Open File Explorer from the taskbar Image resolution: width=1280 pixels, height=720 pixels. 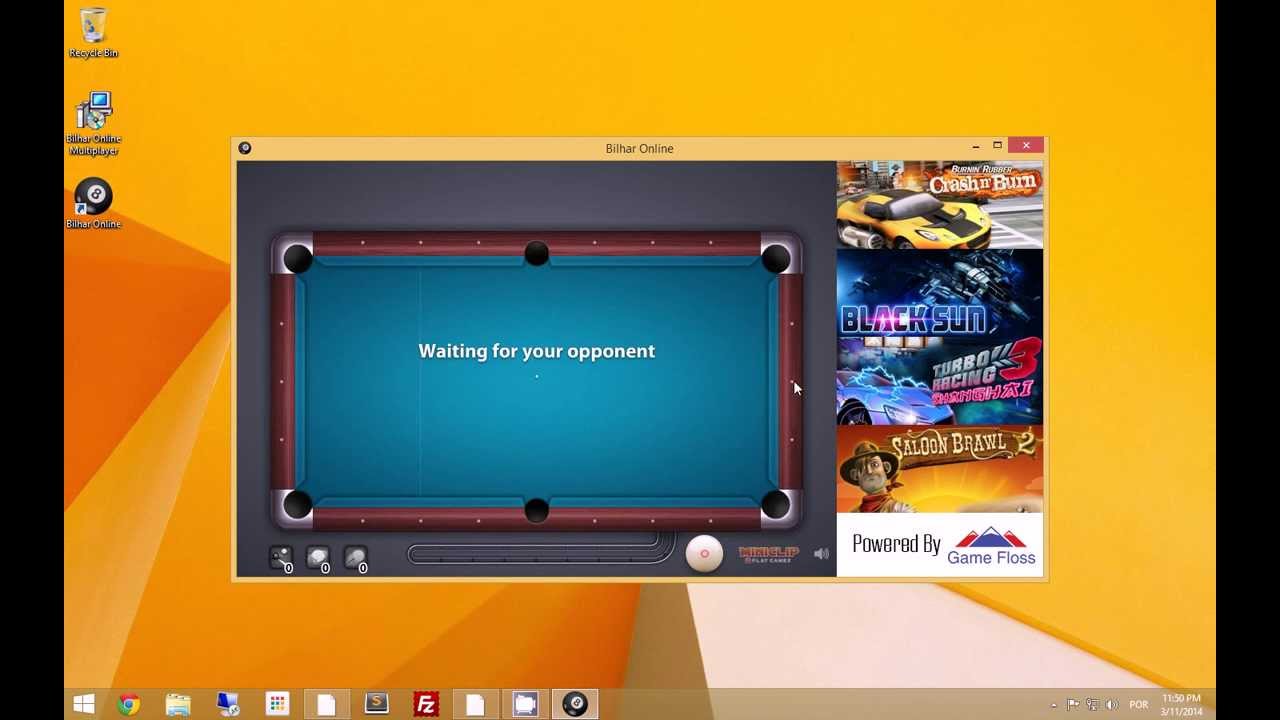pos(178,704)
